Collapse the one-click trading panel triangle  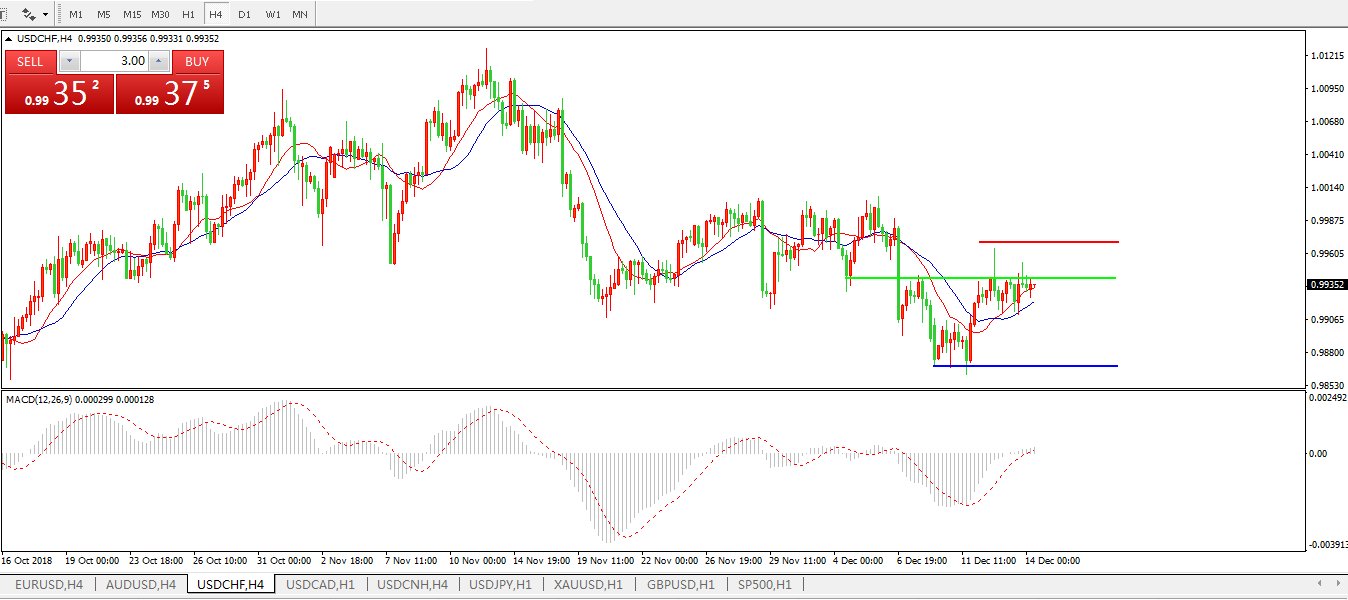pos(10,39)
